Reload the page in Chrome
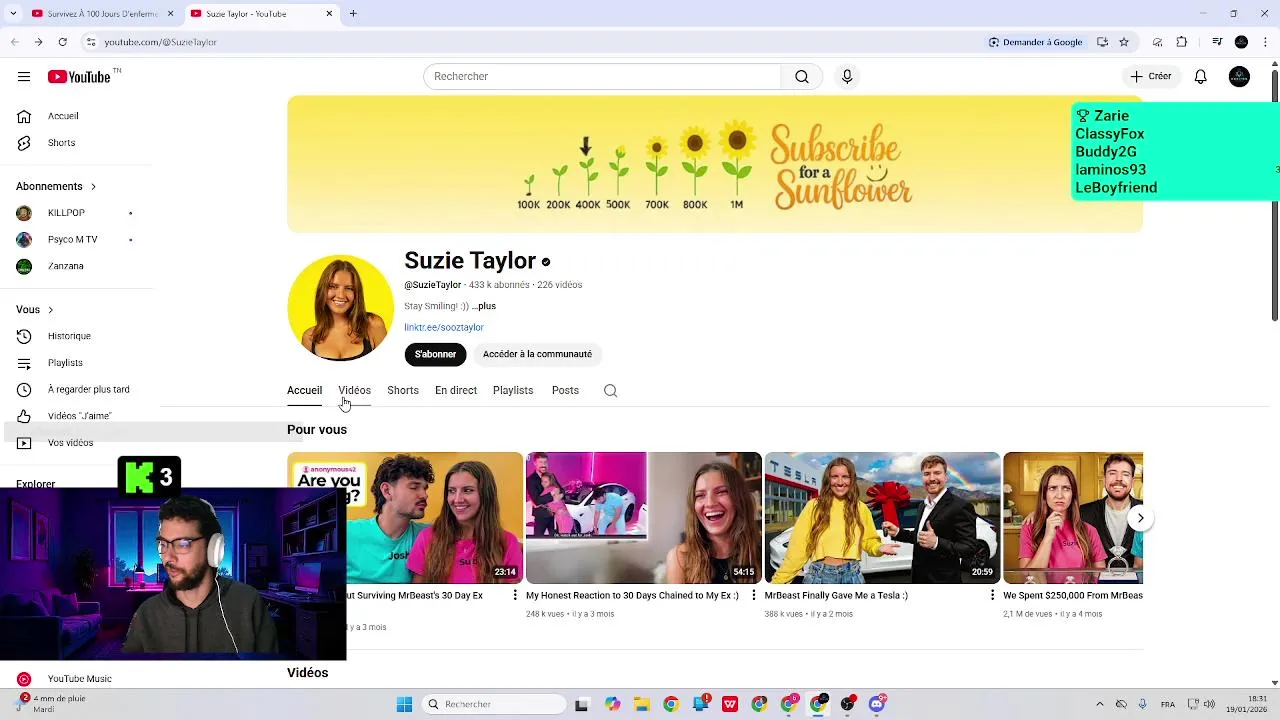 point(62,42)
